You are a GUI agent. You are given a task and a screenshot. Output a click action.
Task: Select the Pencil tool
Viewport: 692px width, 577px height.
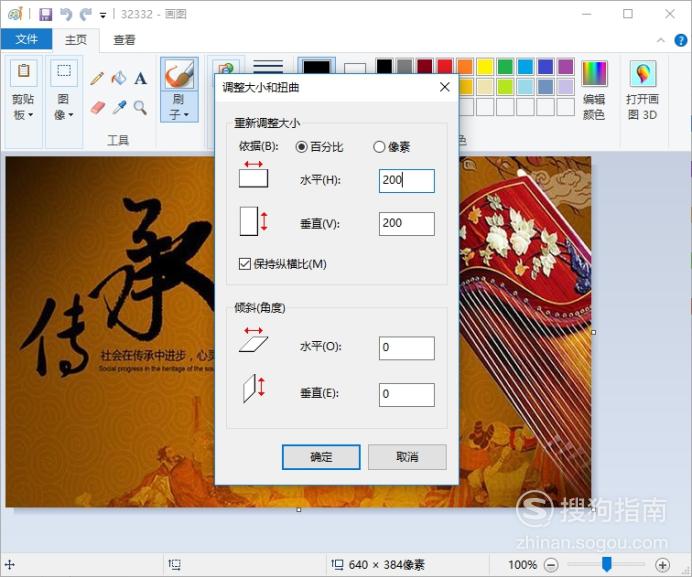[97, 79]
